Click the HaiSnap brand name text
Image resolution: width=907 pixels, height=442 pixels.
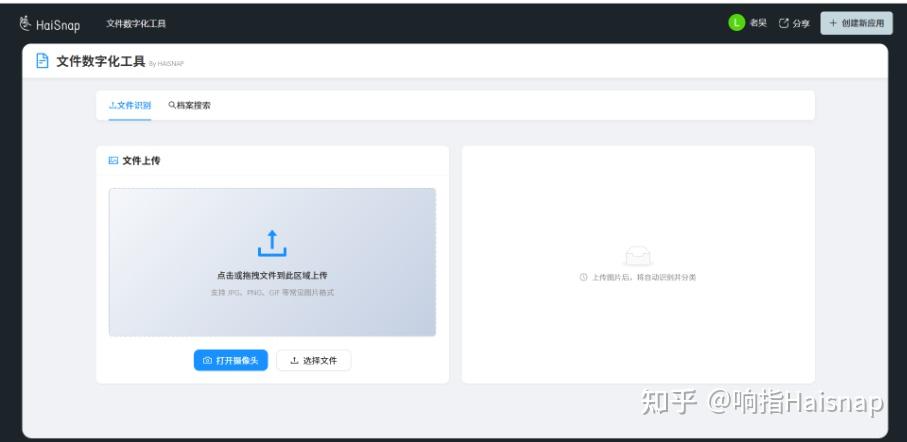coord(58,25)
